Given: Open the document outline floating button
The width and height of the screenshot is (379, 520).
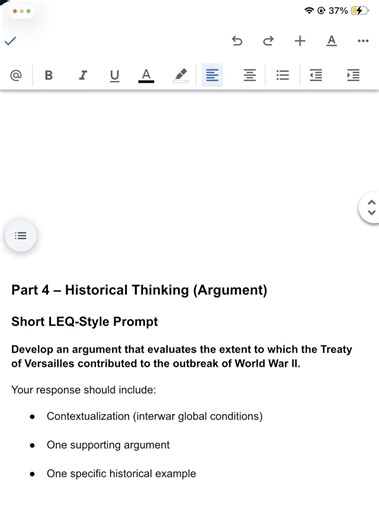Looking at the screenshot, I should click(21, 236).
